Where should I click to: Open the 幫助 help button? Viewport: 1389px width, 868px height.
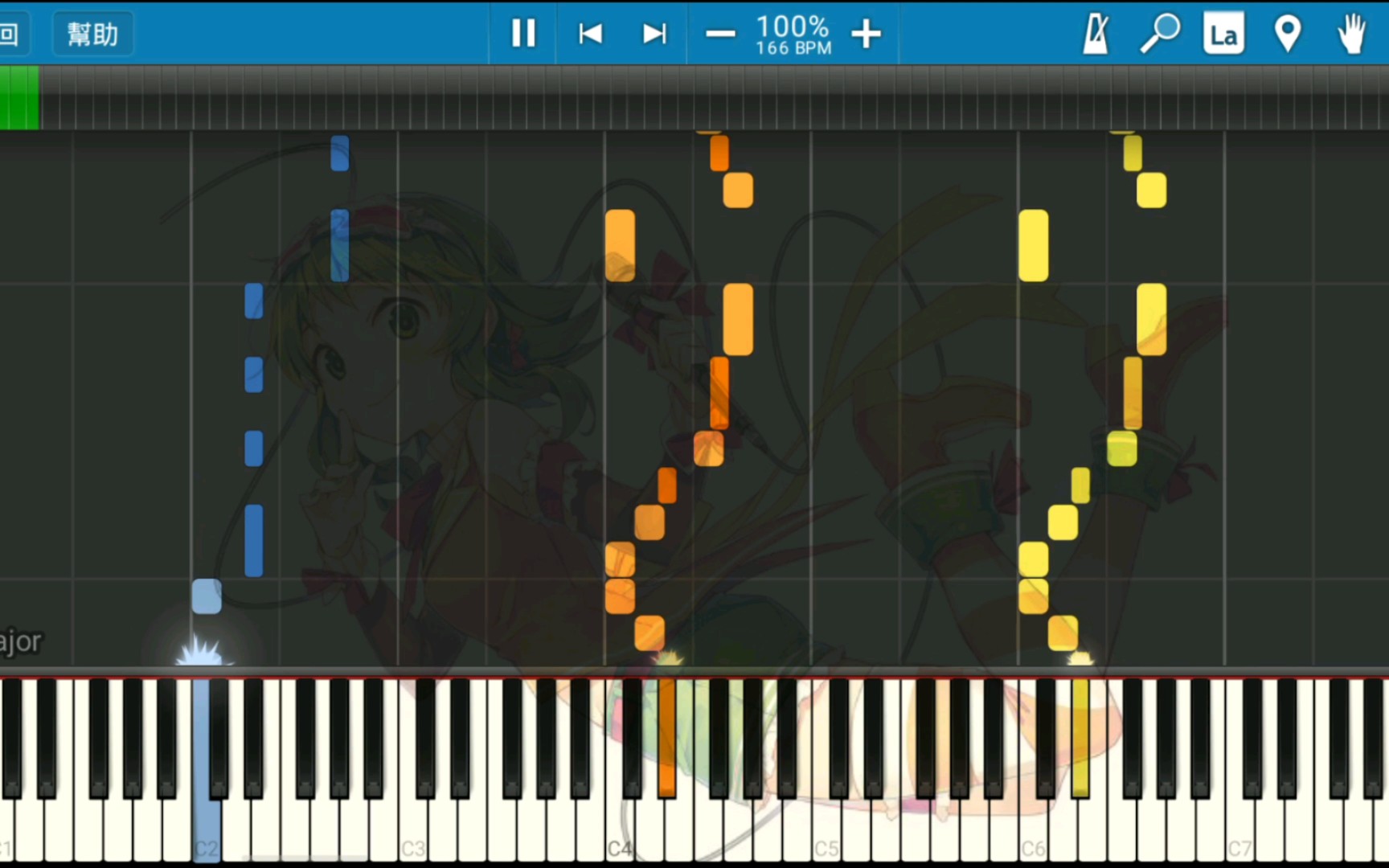tap(92, 34)
